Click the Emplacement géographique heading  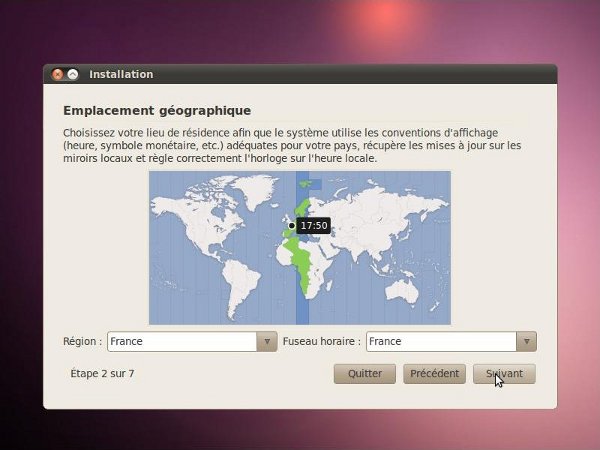(156, 110)
